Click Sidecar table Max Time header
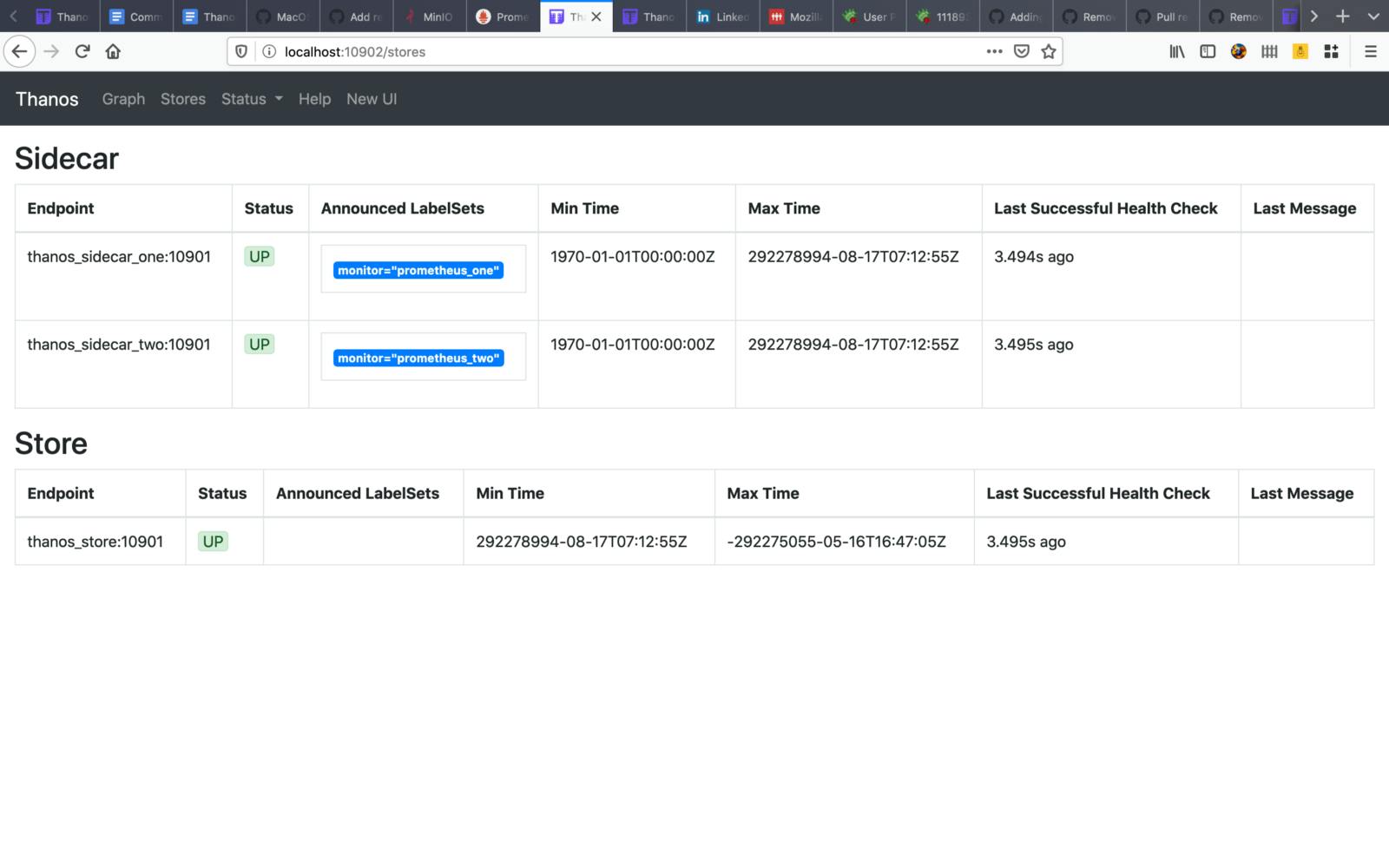The height and width of the screenshot is (868, 1389). (x=784, y=208)
